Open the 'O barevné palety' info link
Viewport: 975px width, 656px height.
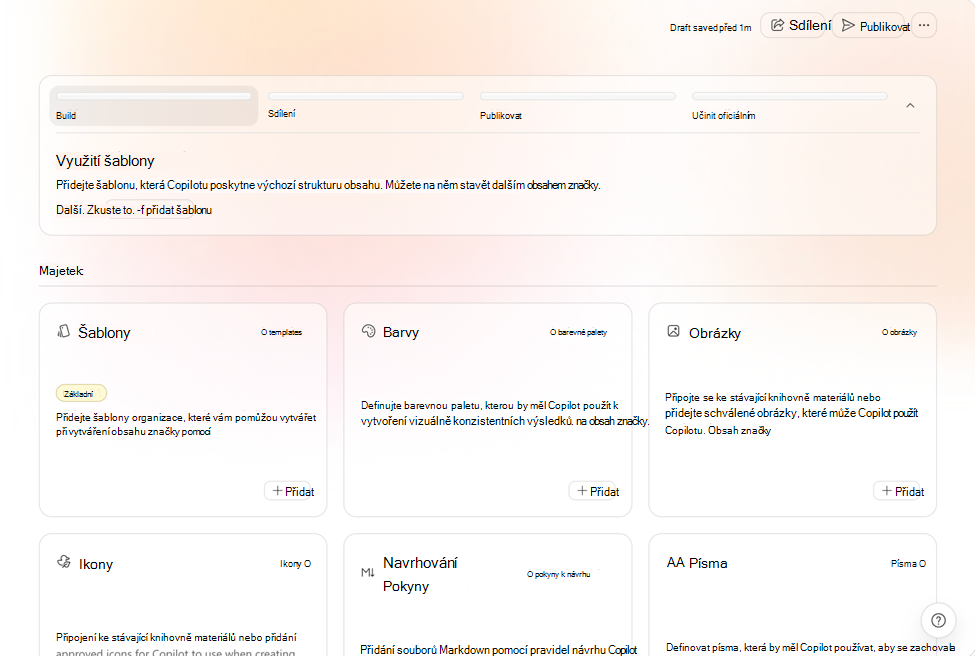coord(578,332)
